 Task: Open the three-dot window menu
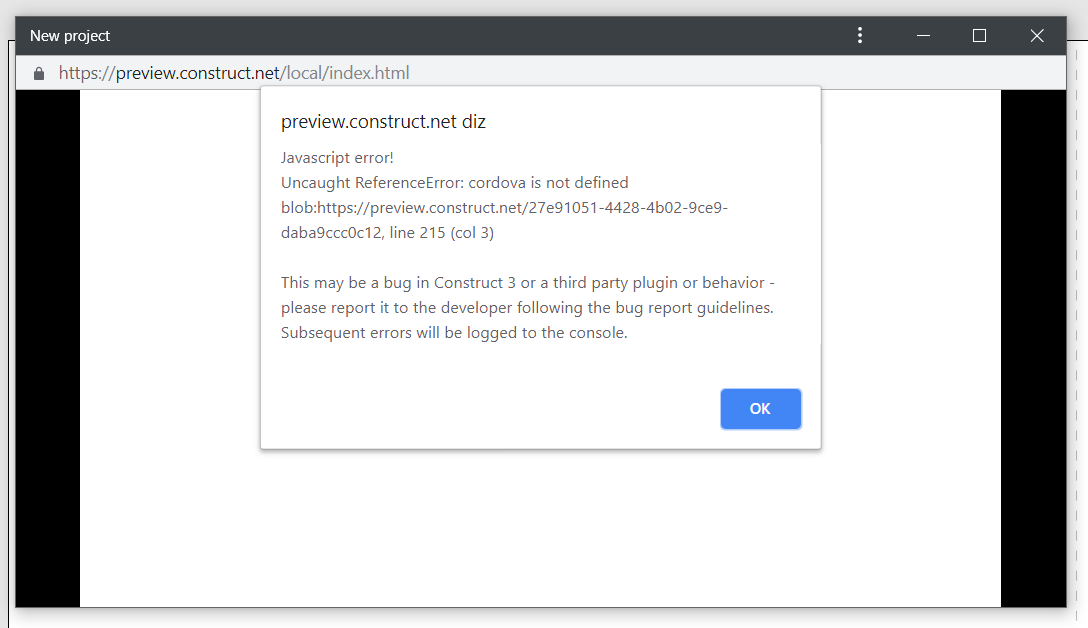coord(860,35)
